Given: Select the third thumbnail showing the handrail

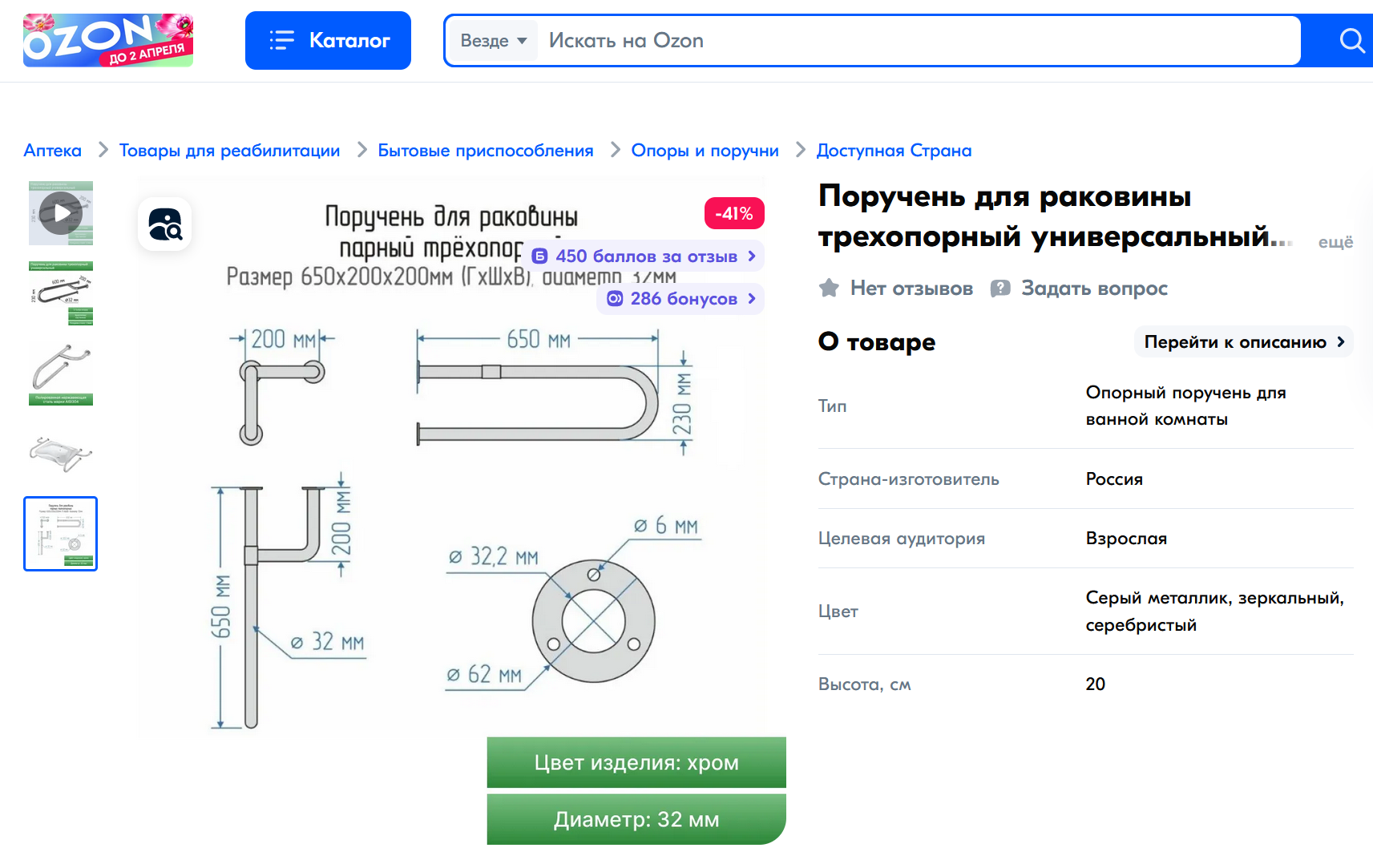Looking at the screenshot, I should click(61, 373).
